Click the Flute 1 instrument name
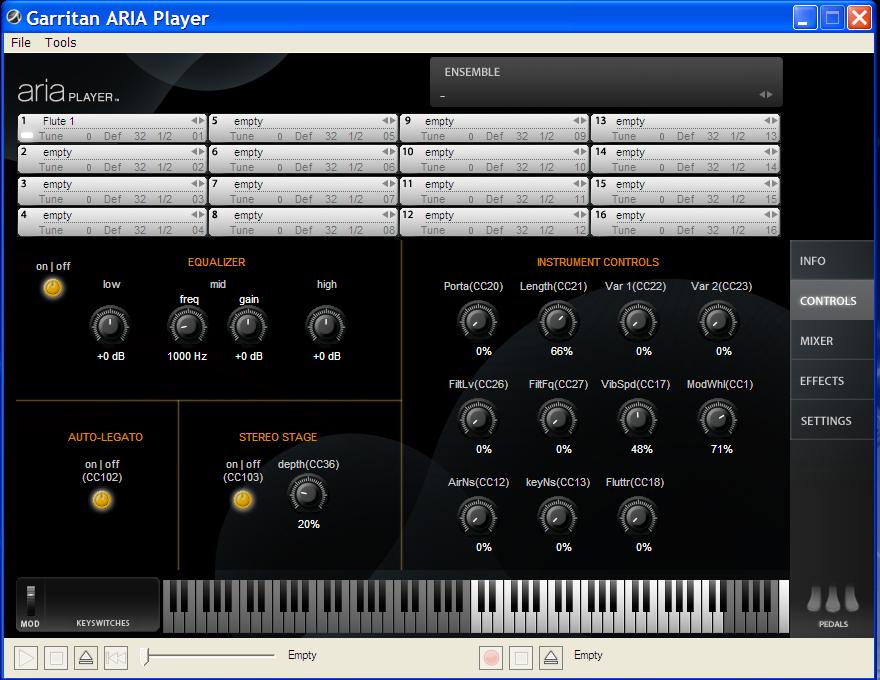 click(x=58, y=121)
